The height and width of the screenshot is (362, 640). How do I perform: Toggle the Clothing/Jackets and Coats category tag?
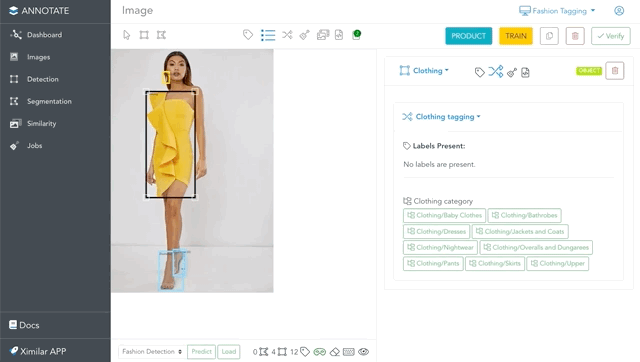click(x=520, y=231)
